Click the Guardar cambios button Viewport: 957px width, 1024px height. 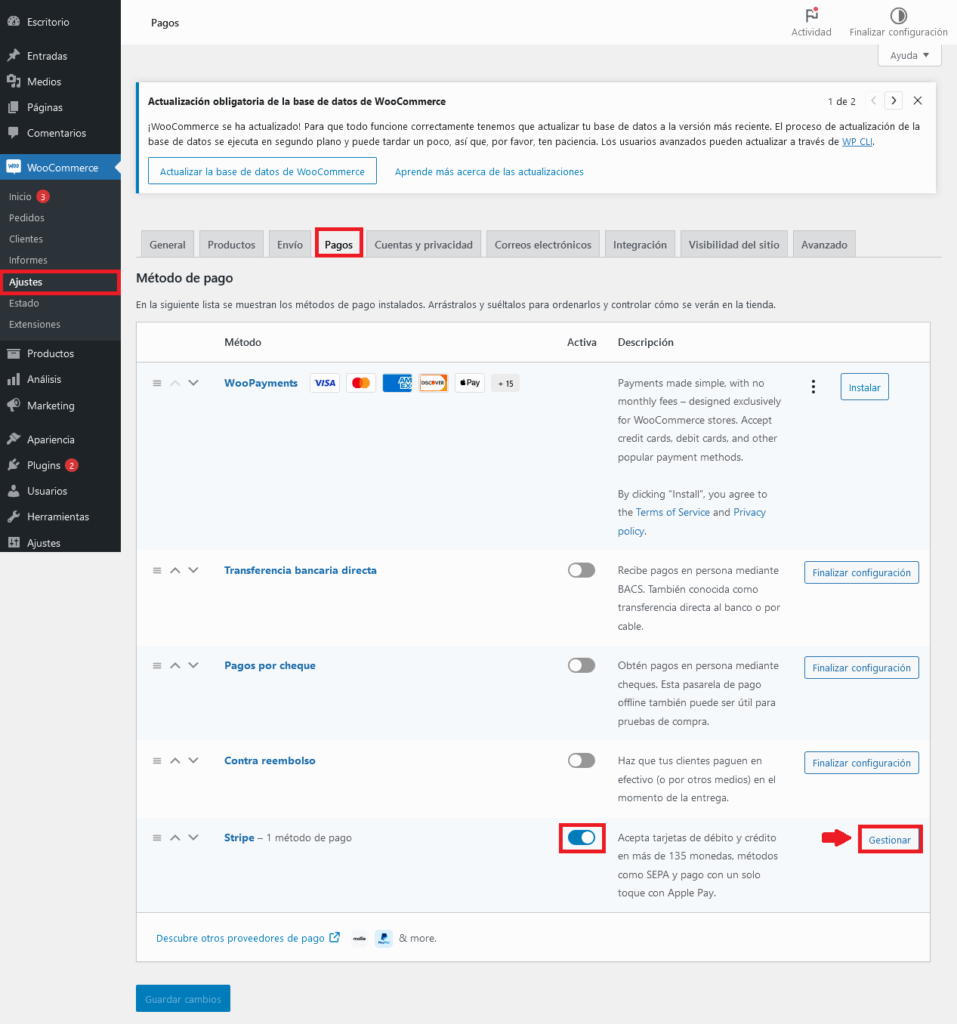click(182, 997)
